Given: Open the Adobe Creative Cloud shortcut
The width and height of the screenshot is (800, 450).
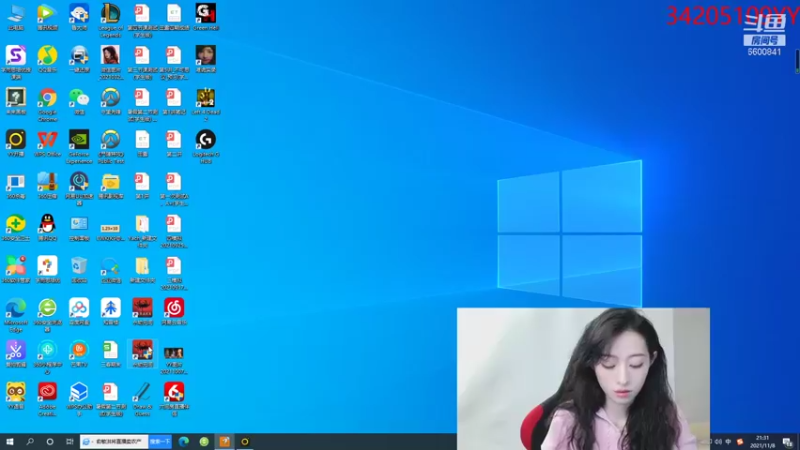Looking at the screenshot, I should (x=47, y=399).
